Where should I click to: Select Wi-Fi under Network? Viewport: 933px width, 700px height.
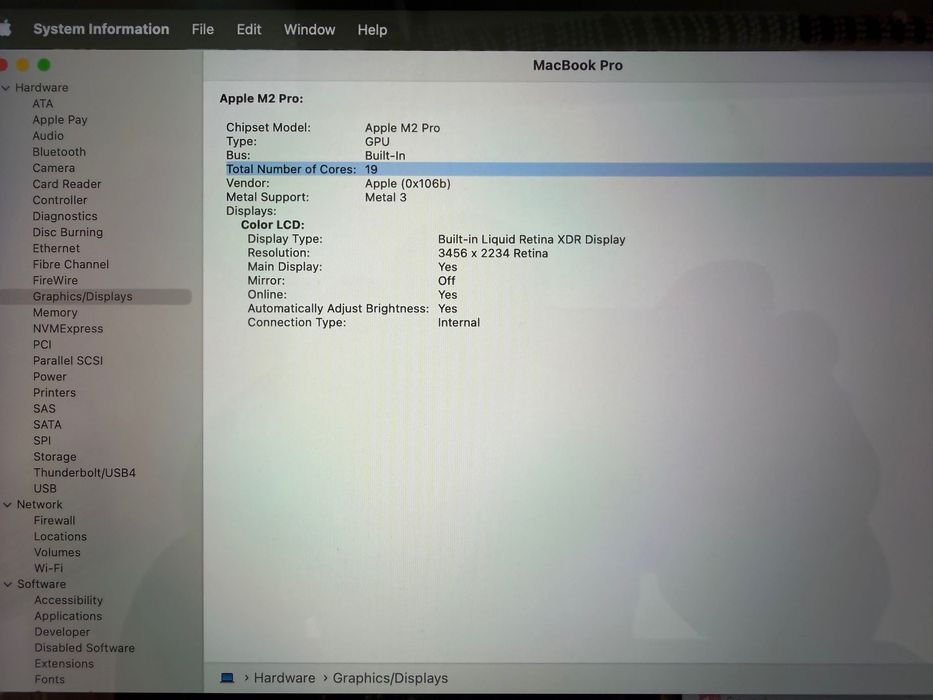click(49, 568)
